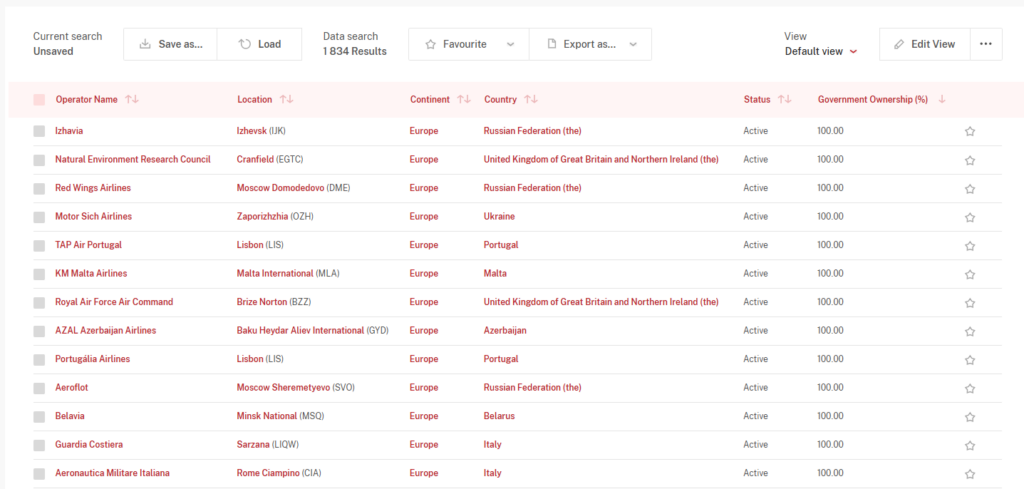Tick the select-all checkbox in header
Viewport: 1024px width, 489px height.
tap(39, 100)
